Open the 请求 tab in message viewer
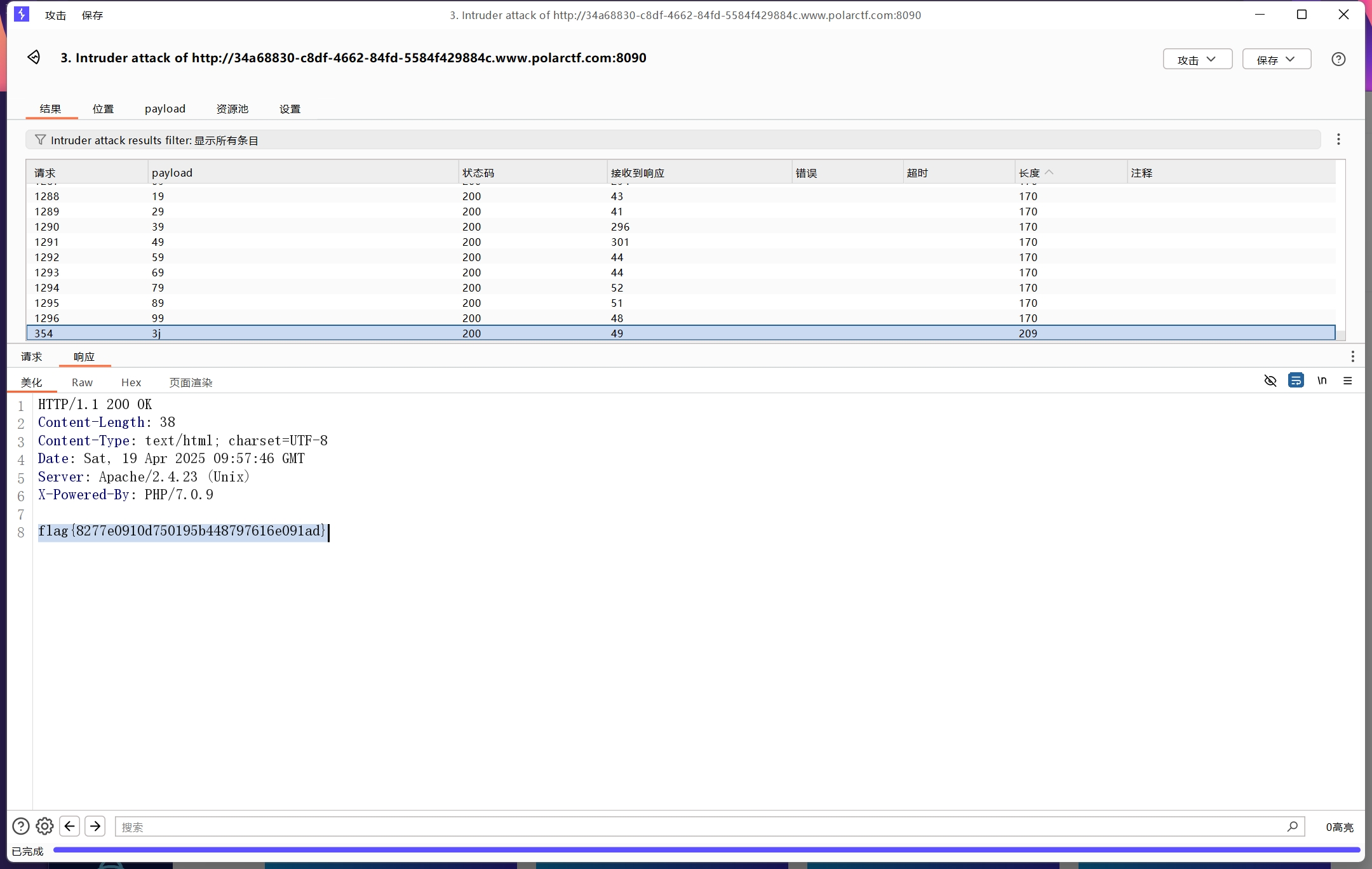Image resolution: width=1372 pixels, height=869 pixels. coord(31,357)
